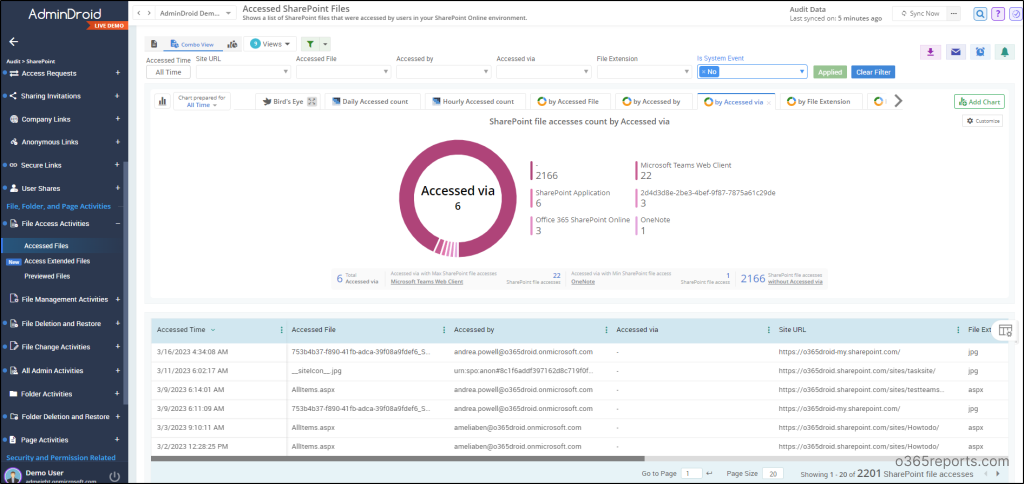The height and width of the screenshot is (484, 1024).
Task: Open the Accessed File column options menu
Action: [444, 330]
